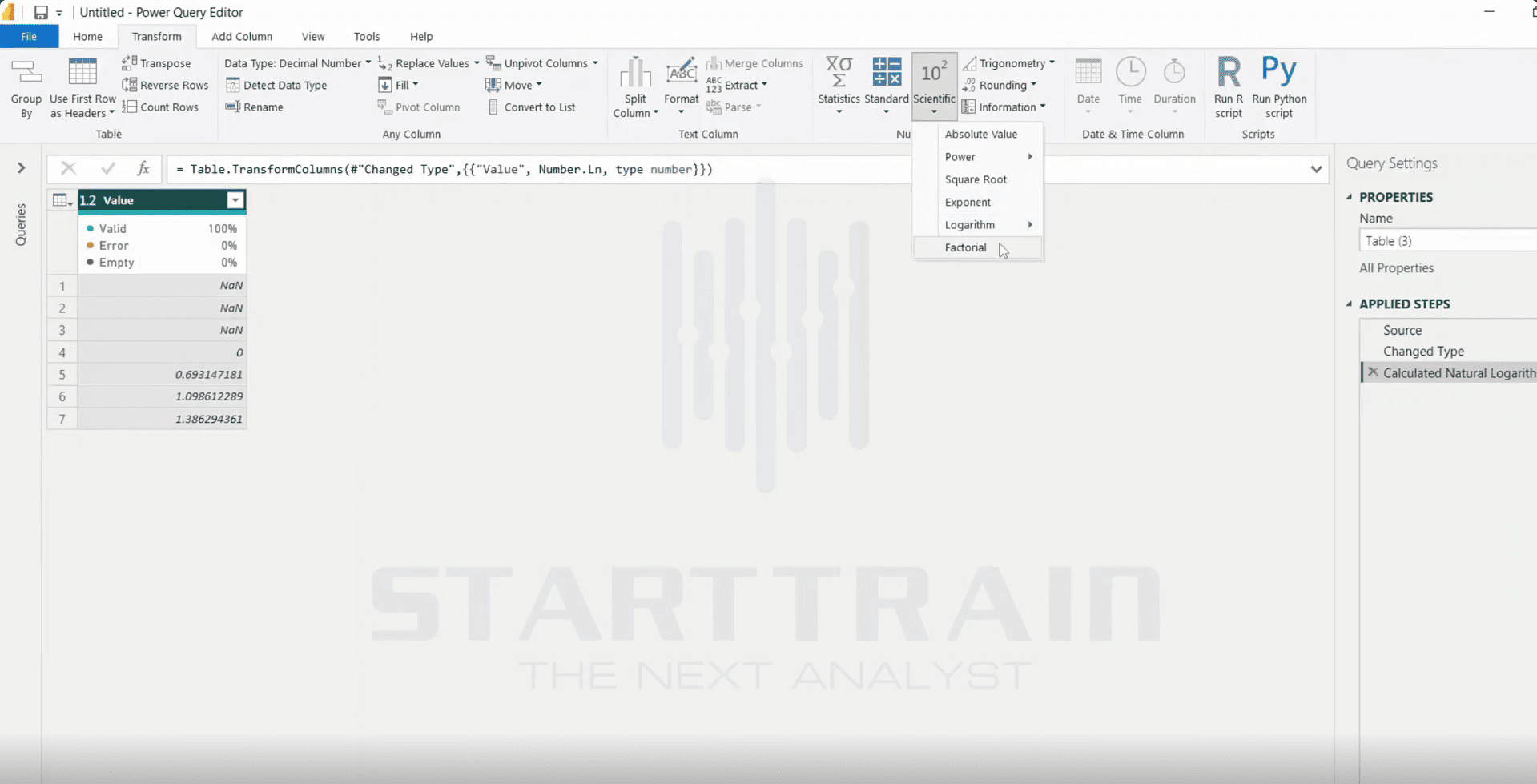Image resolution: width=1537 pixels, height=784 pixels.
Task: Click the fx formula icon
Action: pyautogui.click(x=143, y=169)
